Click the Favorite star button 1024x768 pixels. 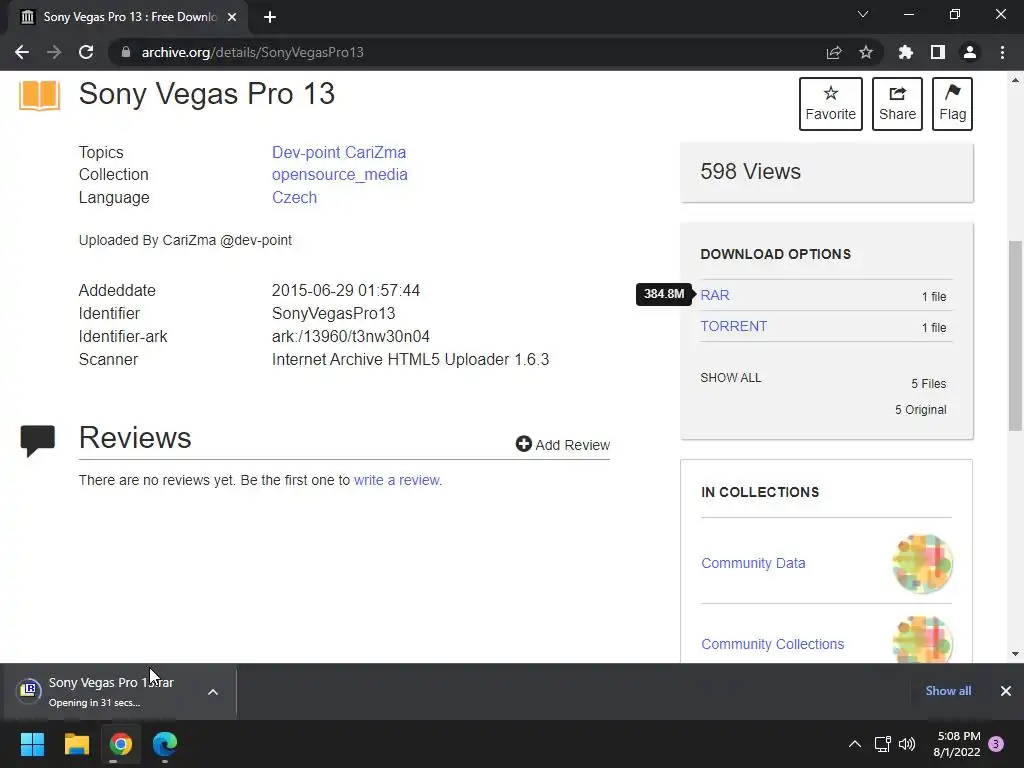click(x=830, y=104)
